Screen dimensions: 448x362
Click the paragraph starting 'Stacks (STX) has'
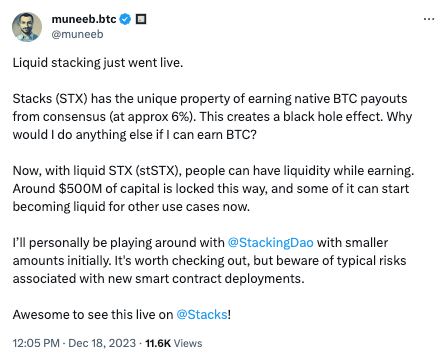212,117
